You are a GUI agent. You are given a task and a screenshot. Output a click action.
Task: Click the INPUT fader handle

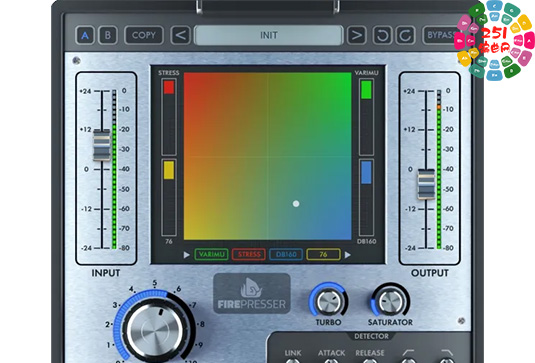coord(102,145)
